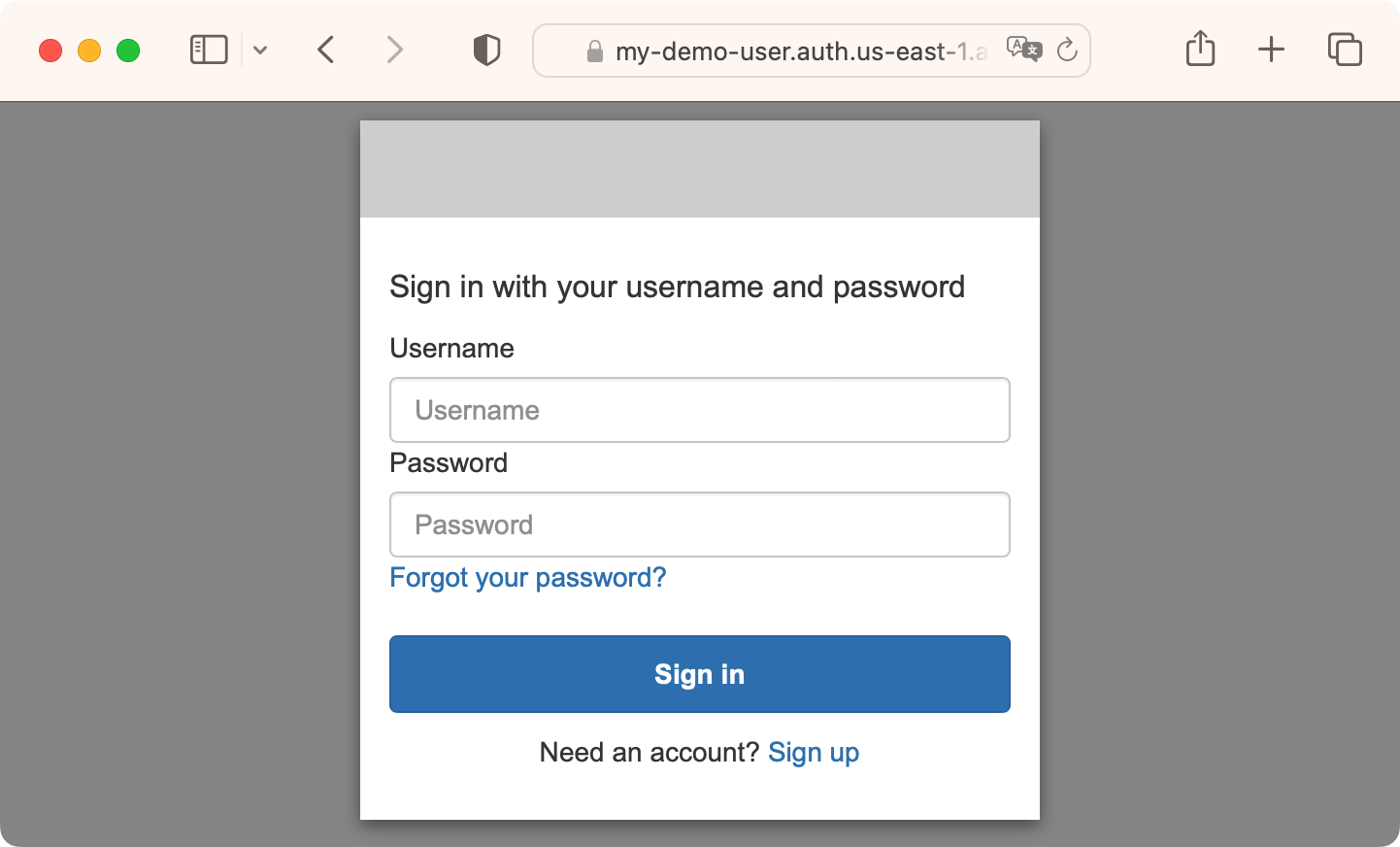Click the translate icon in address bar
This screenshot has height=847, width=1400.
coord(1023,50)
